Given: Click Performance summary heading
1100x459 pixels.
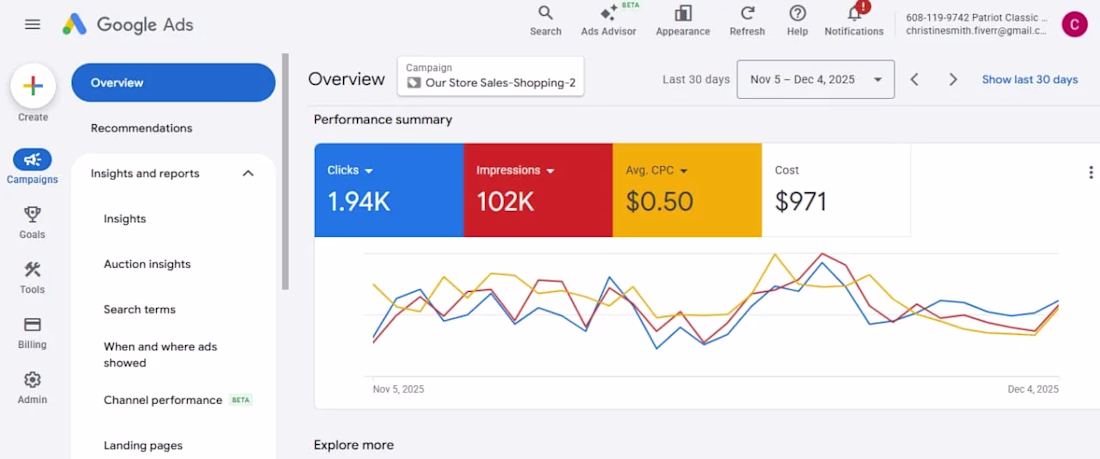Looking at the screenshot, I should (x=383, y=119).
